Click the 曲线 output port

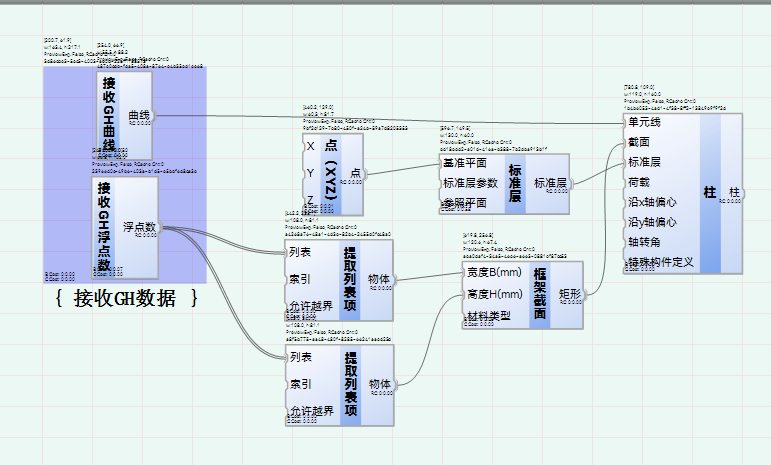point(139,116)
